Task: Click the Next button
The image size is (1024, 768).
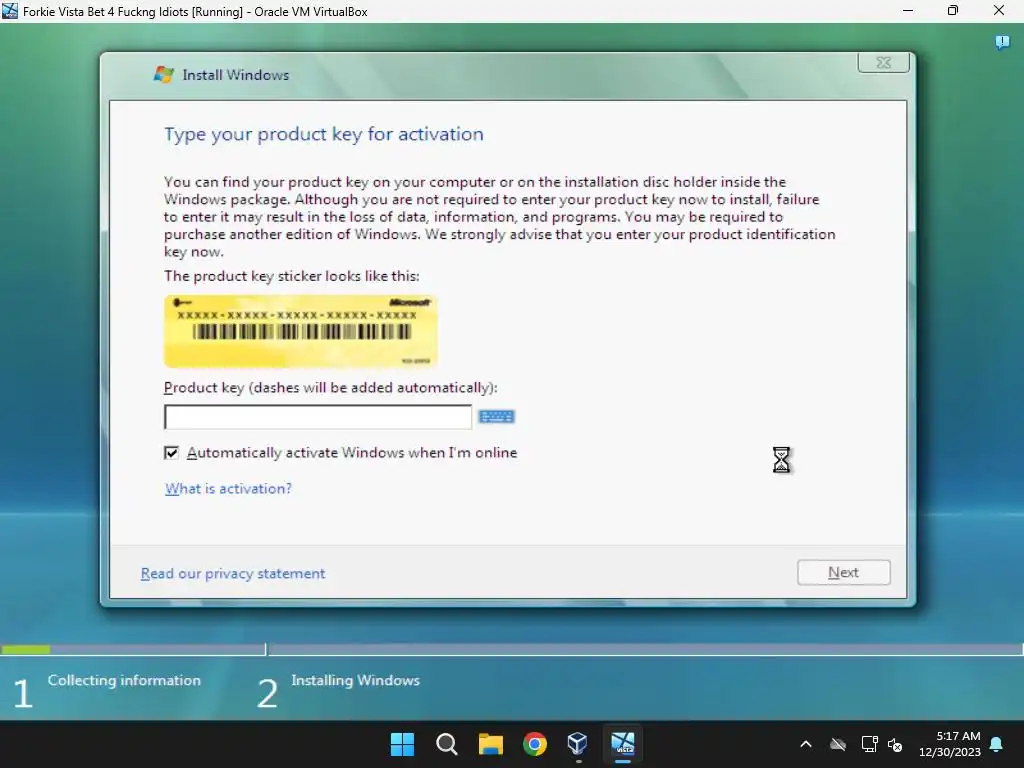Action: tap(843, 572)
